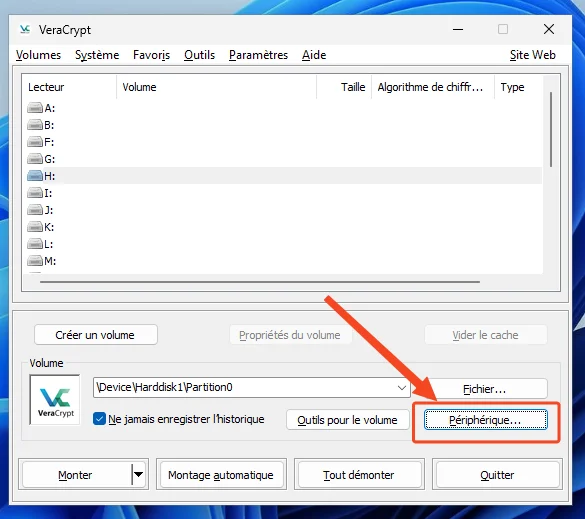
Task: Click the Quitter button
Action: pyautogui.click(x=497, y=475)
